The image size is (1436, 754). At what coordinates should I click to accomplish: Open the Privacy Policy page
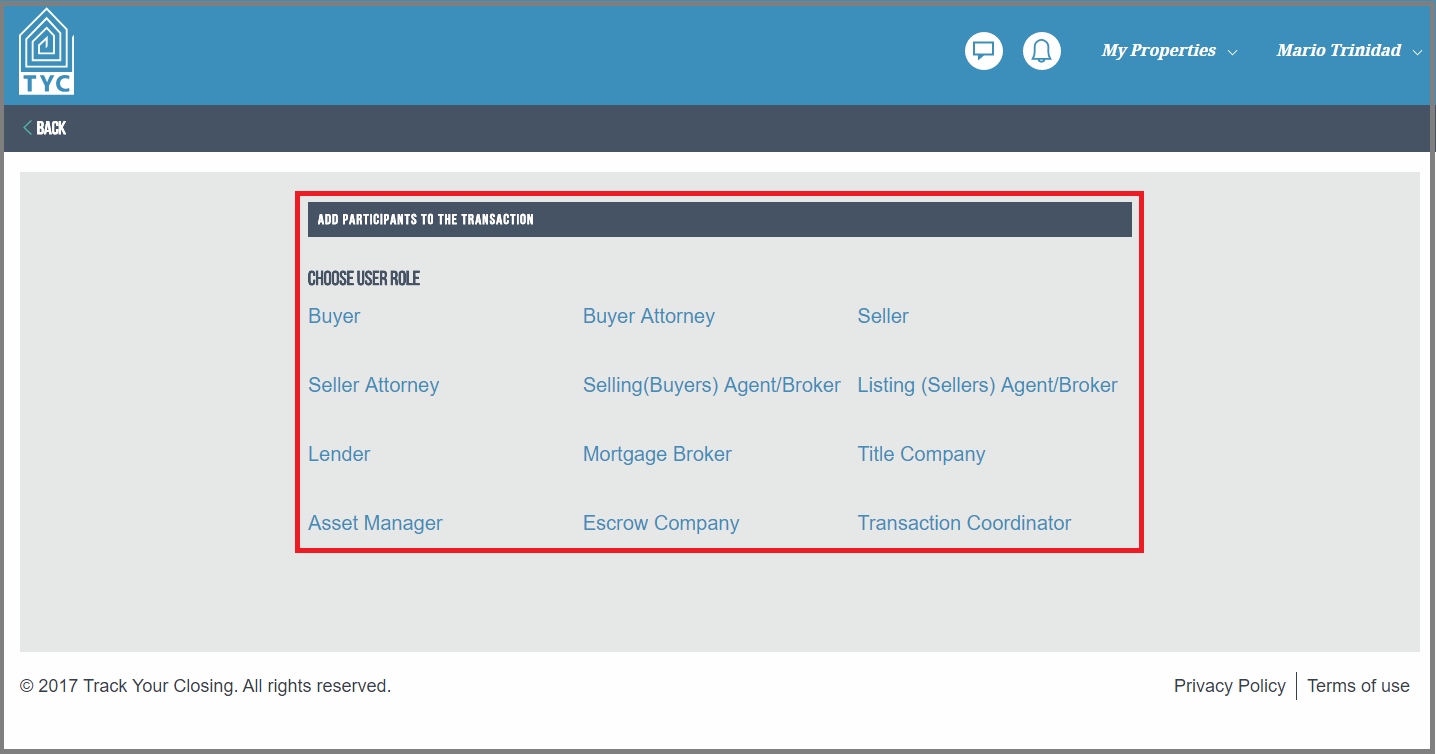pos(1230,686)
